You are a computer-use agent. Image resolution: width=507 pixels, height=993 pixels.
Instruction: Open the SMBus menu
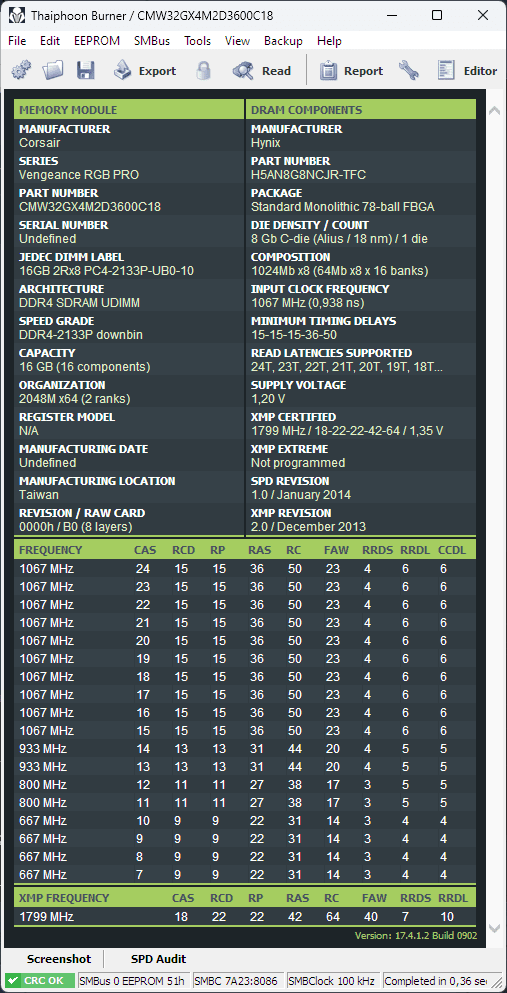click(x=152, y=41)
